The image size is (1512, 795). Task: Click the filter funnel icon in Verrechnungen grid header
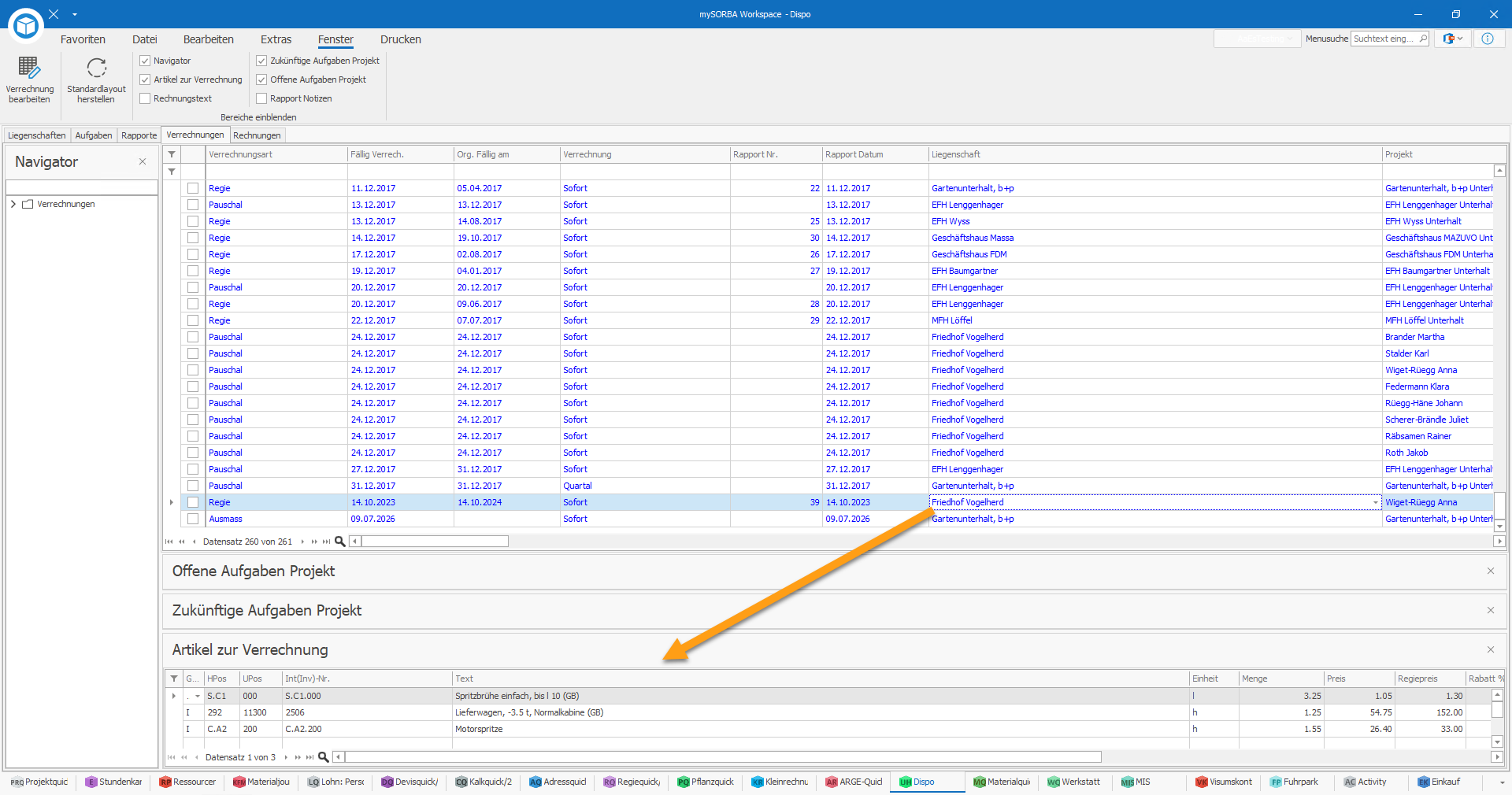pos(172,154)
